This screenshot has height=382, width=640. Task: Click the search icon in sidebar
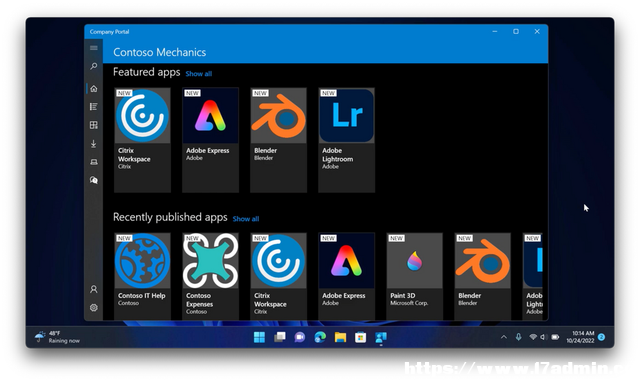[x=93, y=66]
